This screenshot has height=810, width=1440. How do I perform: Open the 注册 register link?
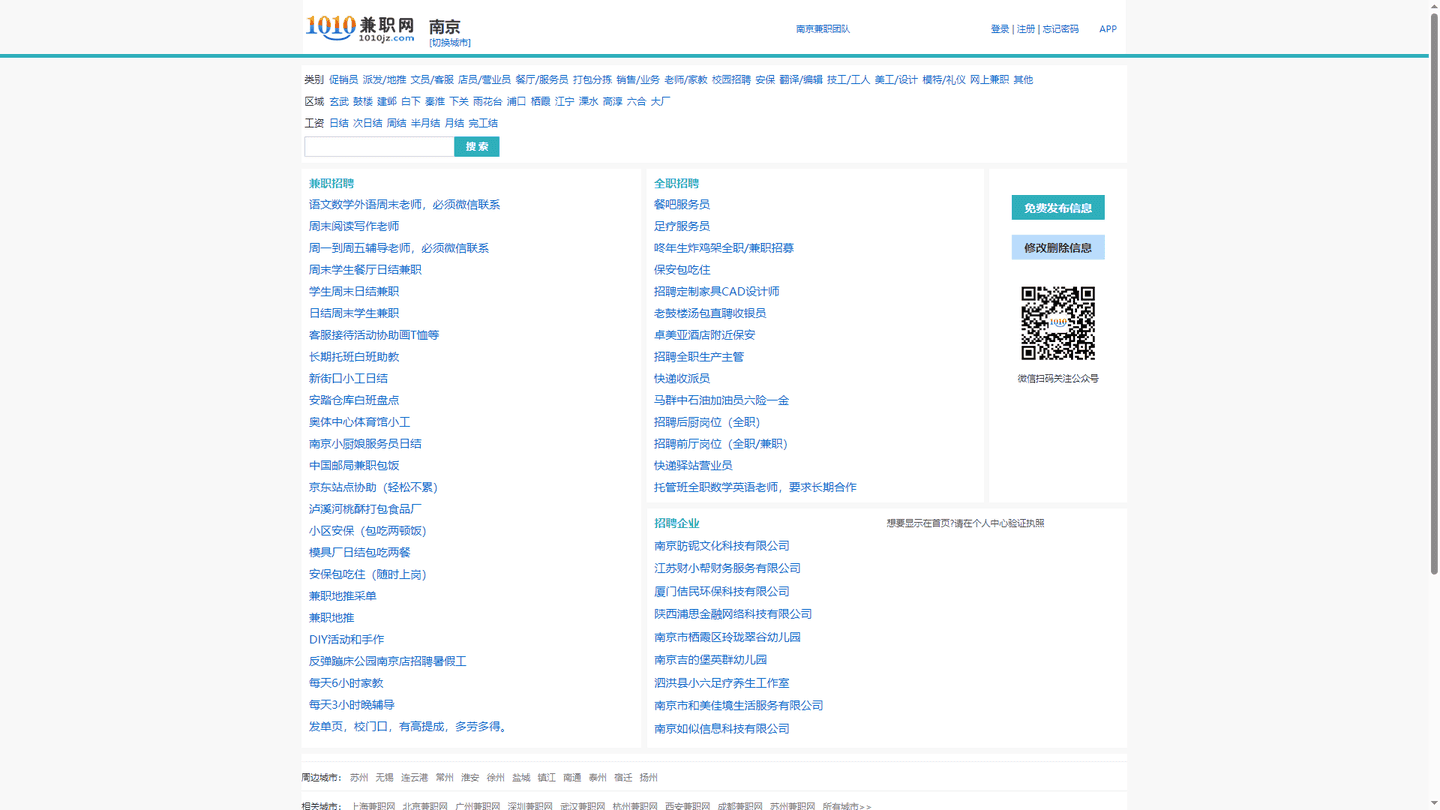[x=1026, y=29]
